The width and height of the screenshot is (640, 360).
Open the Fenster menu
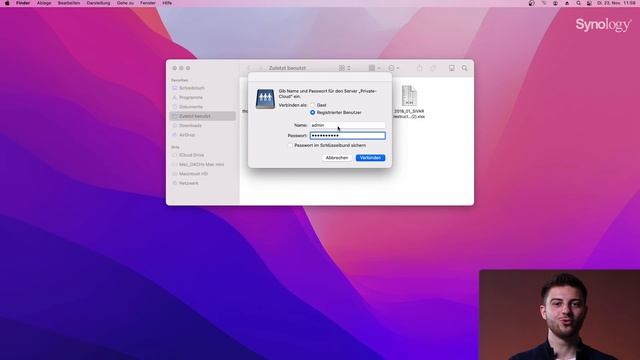point(148,3)
